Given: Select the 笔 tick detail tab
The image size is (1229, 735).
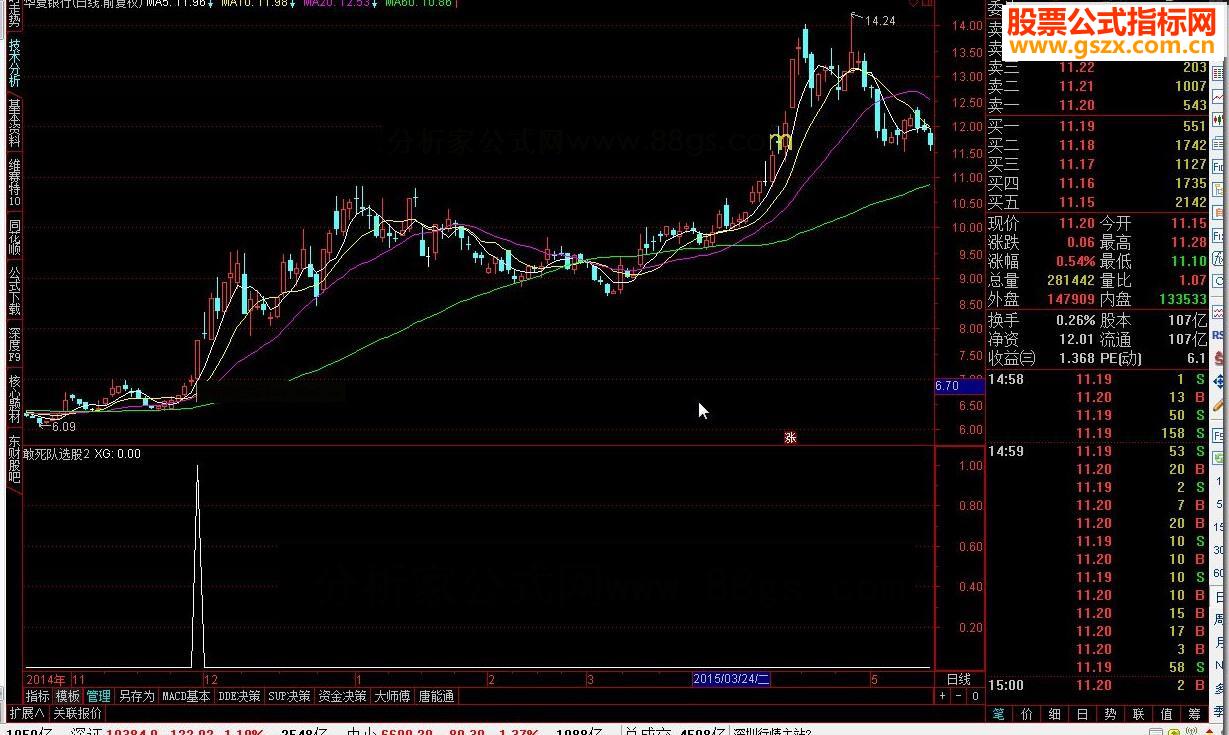Looking at the screenshot, I should [998, 714].
